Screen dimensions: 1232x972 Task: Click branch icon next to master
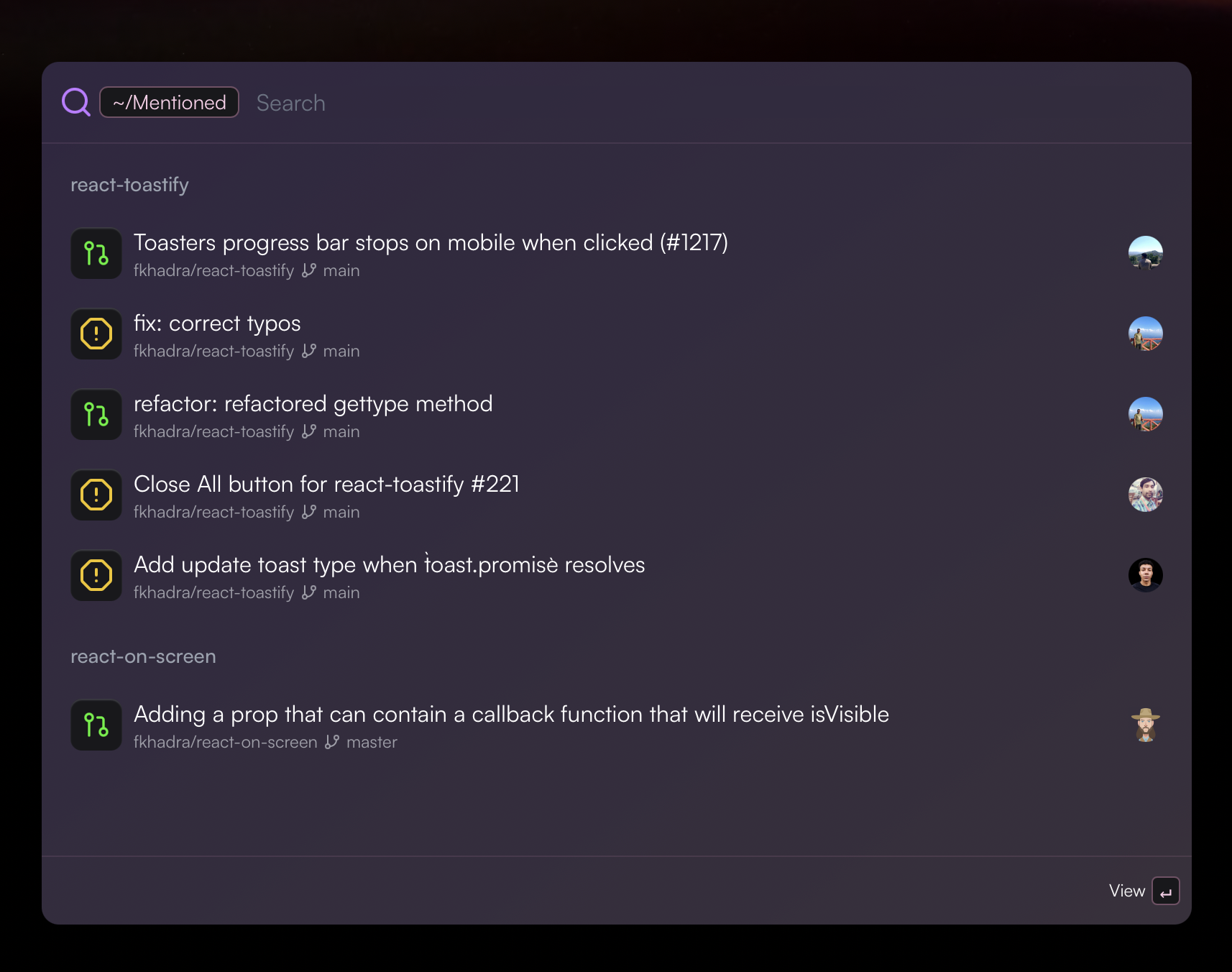(332, 742)
